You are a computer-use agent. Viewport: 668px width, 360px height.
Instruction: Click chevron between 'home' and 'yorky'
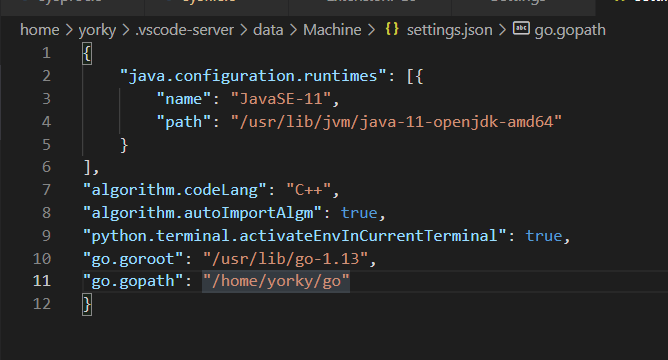coord(69,30)
